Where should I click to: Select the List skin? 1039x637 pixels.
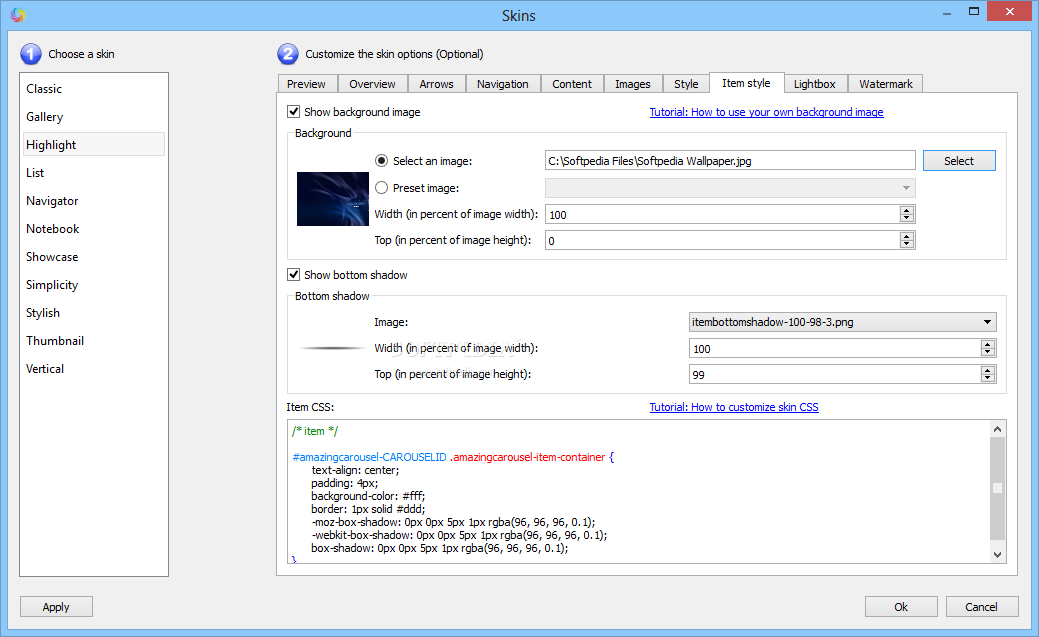[93, 172]
